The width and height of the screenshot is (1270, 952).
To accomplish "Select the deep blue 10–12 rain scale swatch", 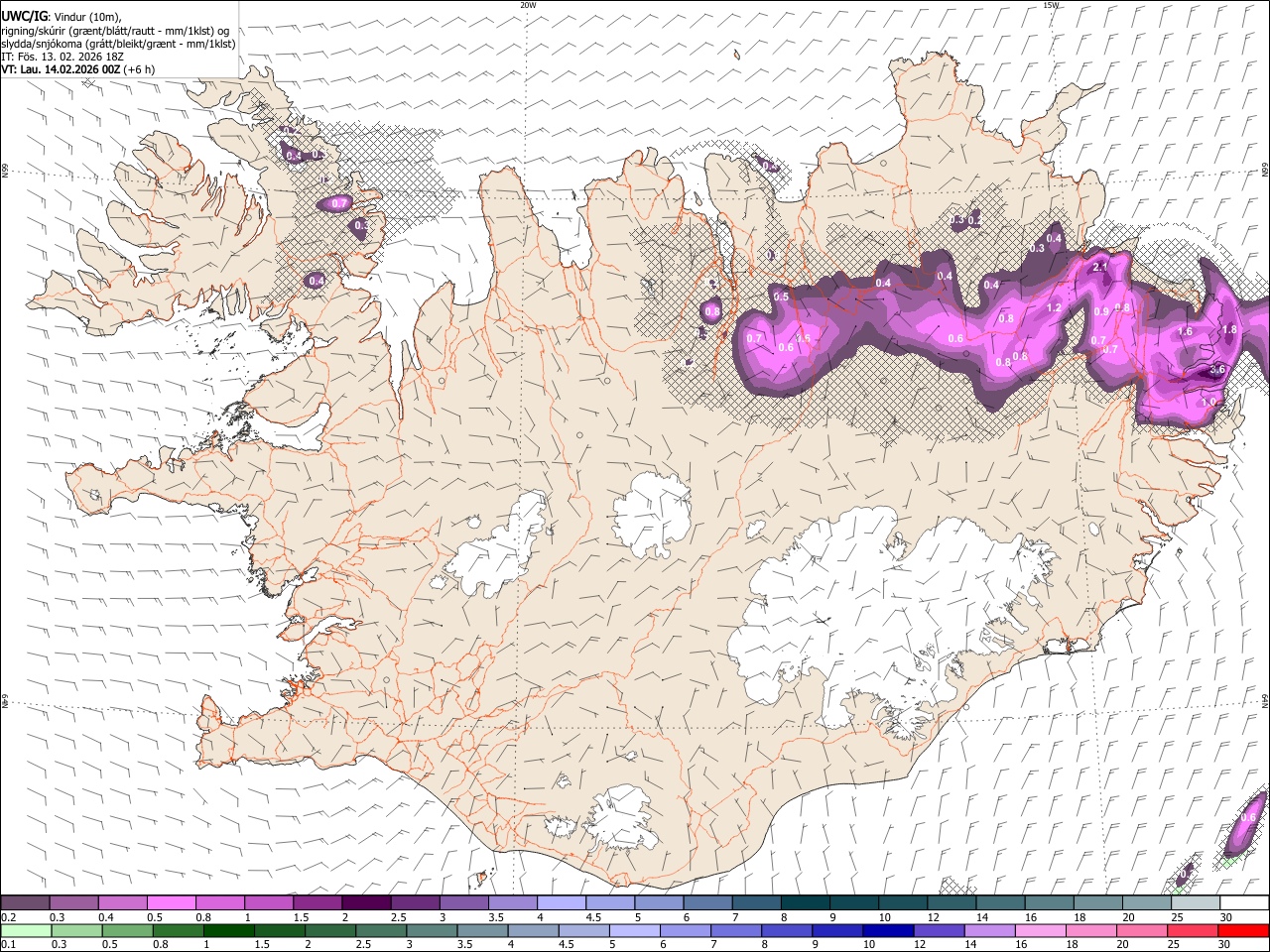I will (886, 931).
